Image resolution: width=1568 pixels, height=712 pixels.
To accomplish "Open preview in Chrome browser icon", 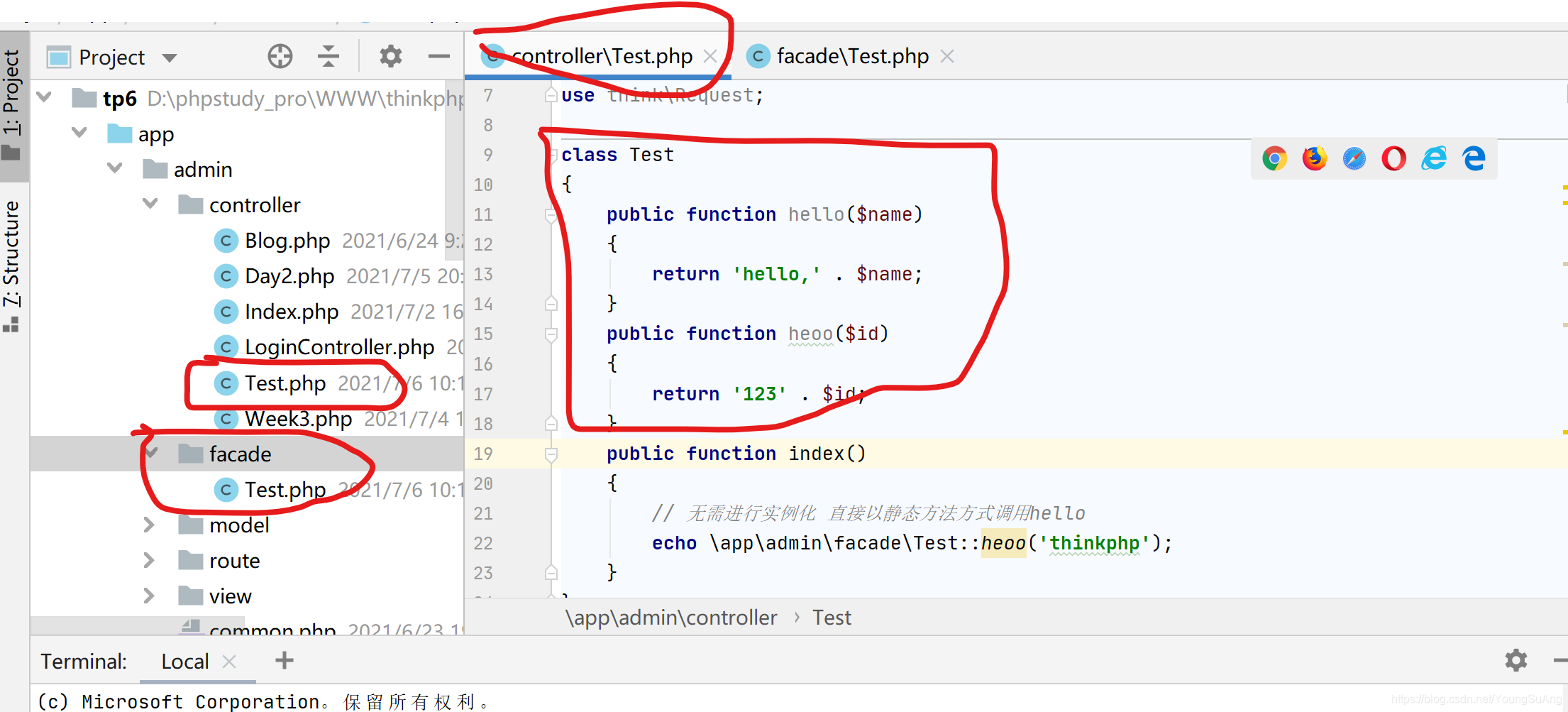I will [1274, 158].
